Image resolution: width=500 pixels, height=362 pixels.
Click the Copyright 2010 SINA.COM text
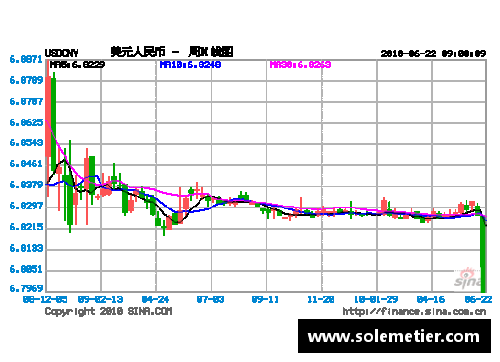(x=108, y=311)
